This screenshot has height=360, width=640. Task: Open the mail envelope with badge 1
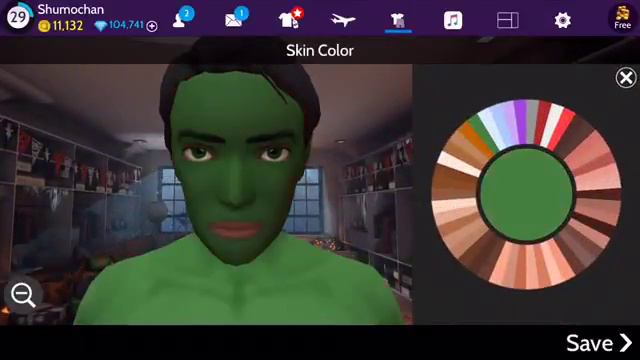click(236, 18)
